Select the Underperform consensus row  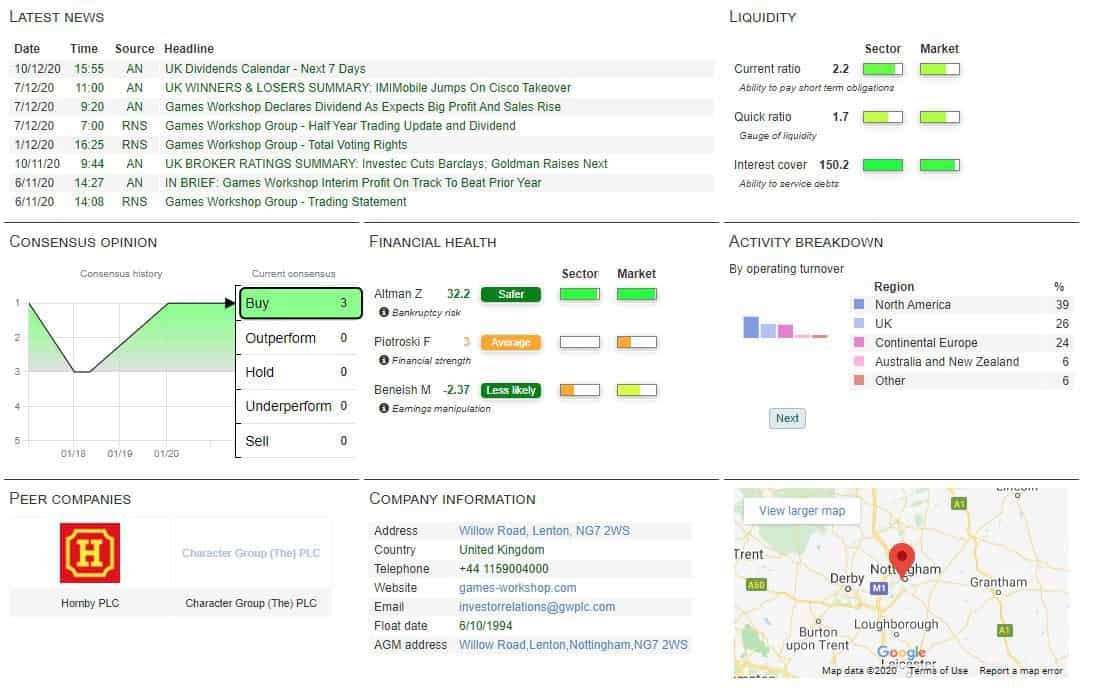click(296, 406)
